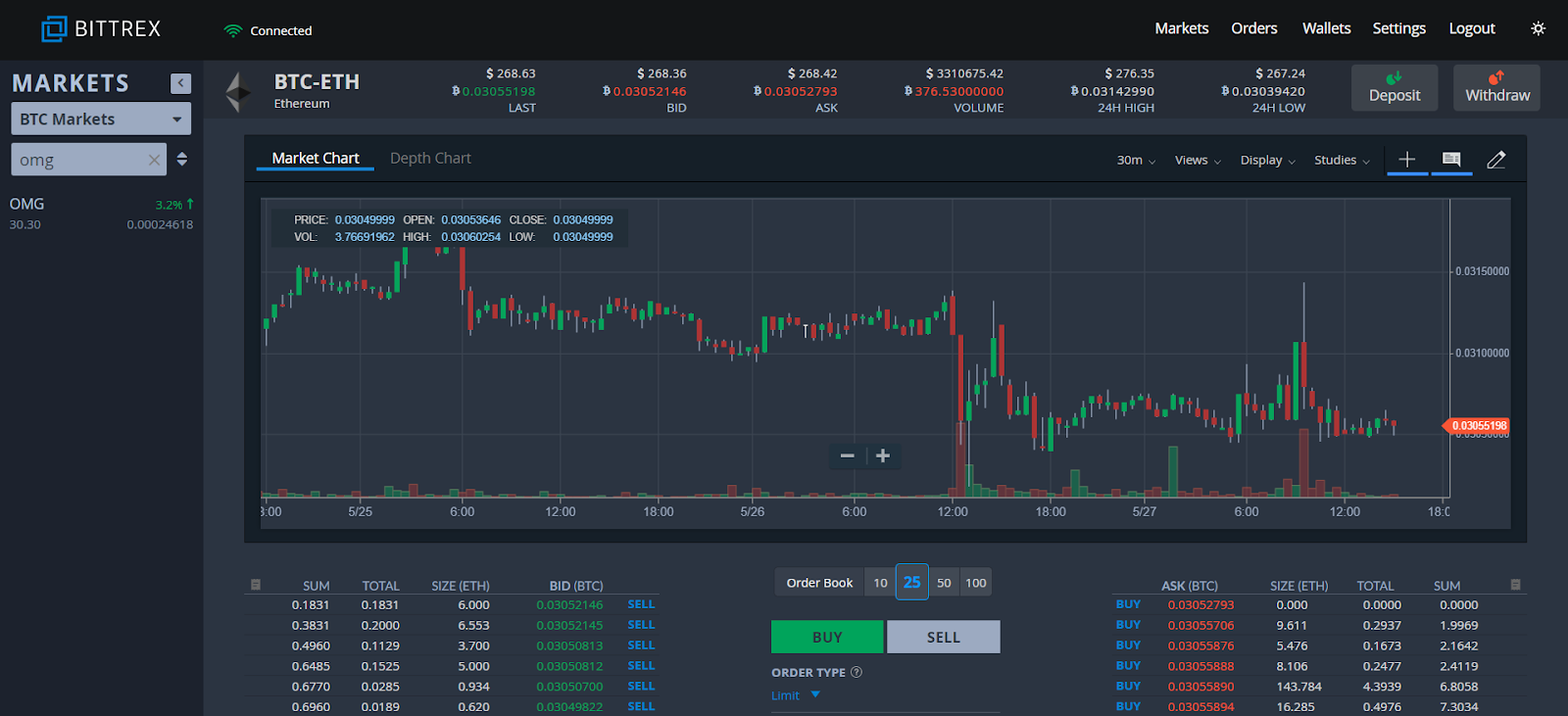Click the Deposit button
The width and height of the screenshot is (1568, 716).
(1395, 87)
